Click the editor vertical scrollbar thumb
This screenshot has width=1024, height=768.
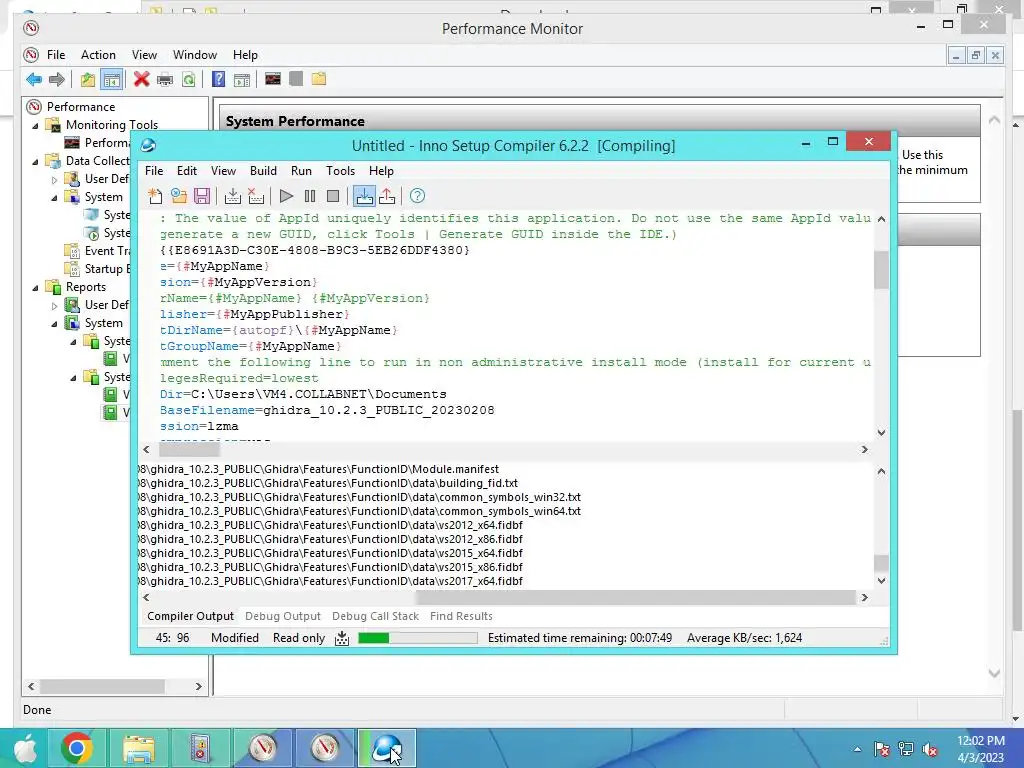[x=881, y=270]
